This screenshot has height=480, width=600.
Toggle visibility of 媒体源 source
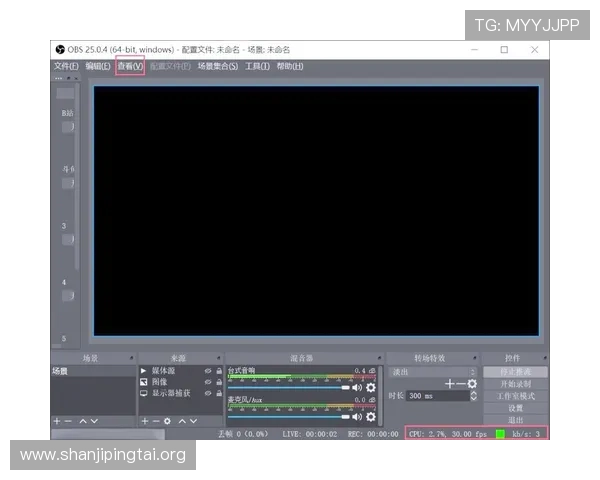coord(208,371)
